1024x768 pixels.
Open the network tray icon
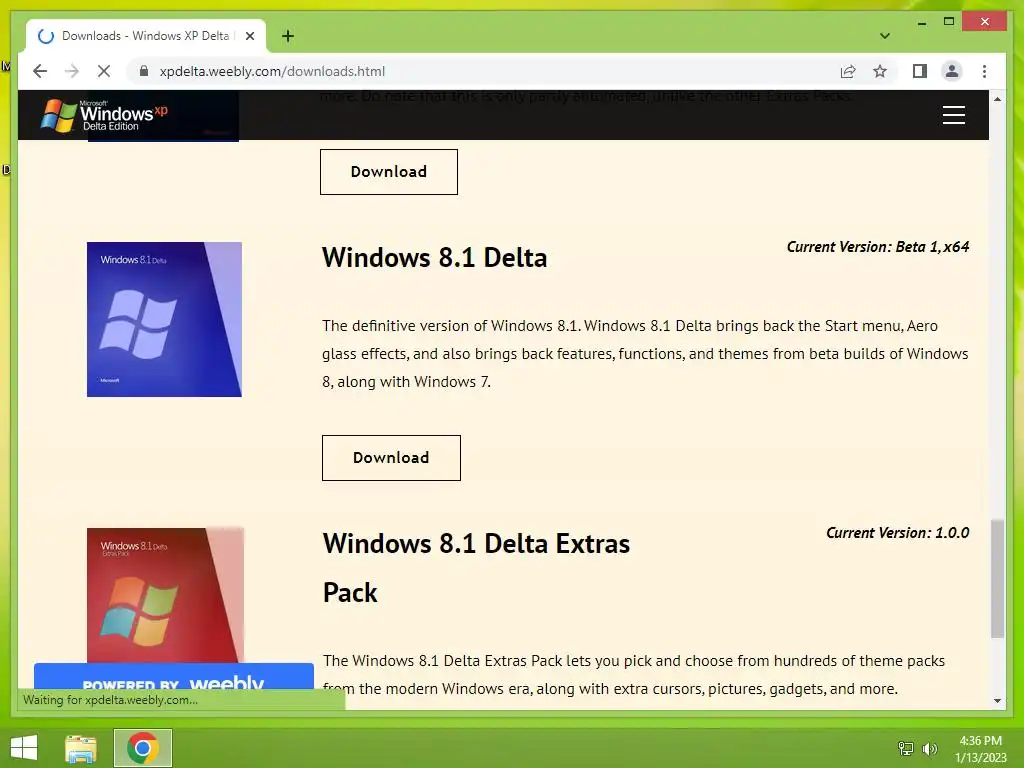click(x=906, y=748)
